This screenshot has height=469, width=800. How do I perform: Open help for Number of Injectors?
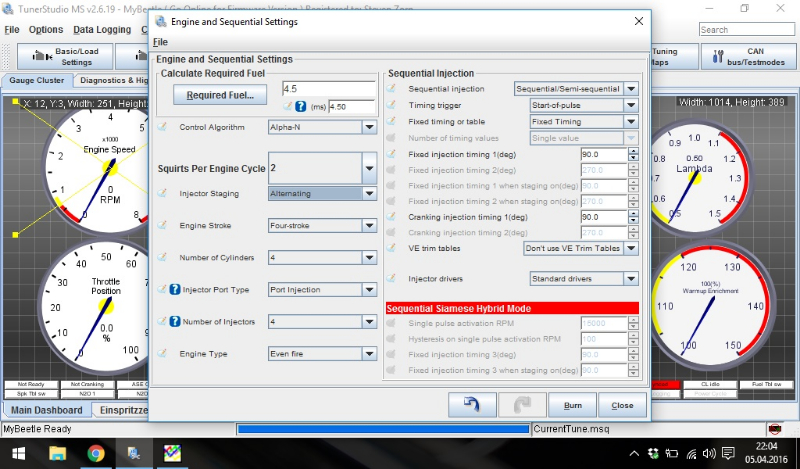click(x=174, y=321)
